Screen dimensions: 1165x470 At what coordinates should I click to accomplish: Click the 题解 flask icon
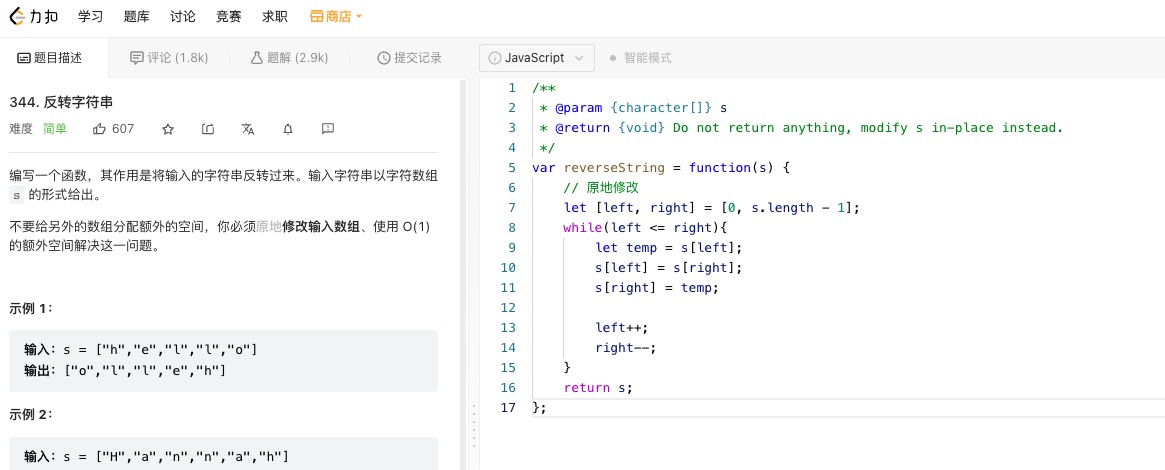tap(256, 58)
